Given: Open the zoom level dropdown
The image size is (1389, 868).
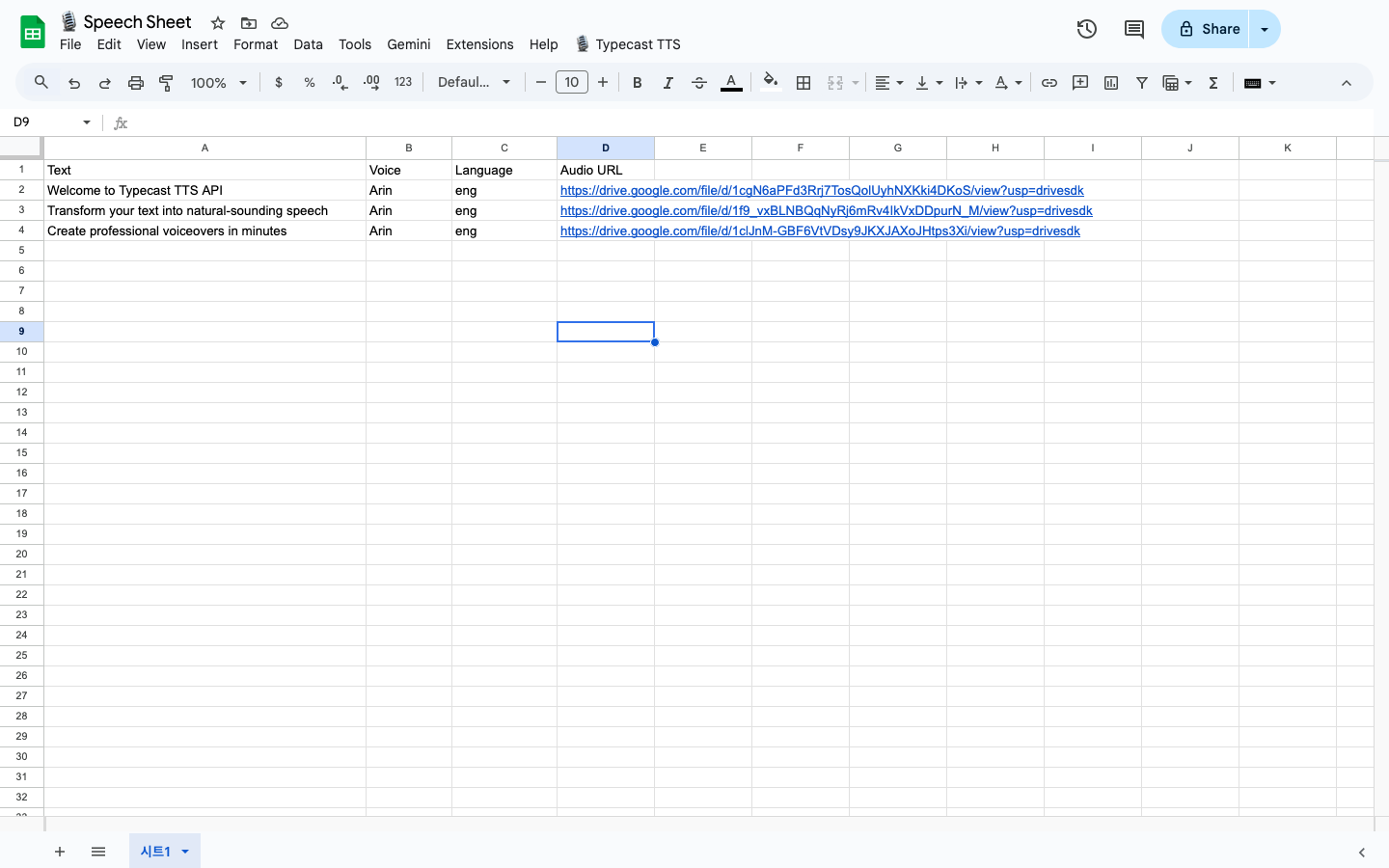Looking at the screenshot, I should [x=218, y=82].
